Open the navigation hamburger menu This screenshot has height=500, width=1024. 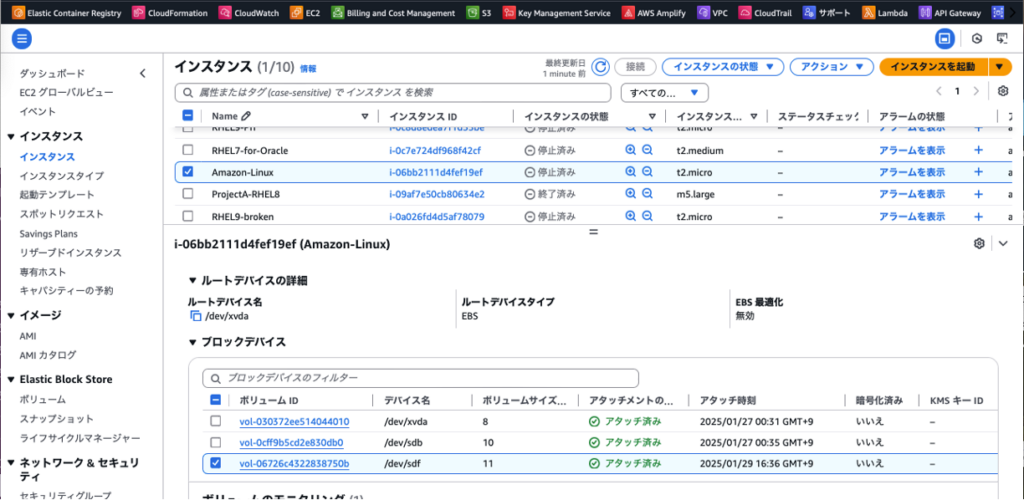coord(22,39)
